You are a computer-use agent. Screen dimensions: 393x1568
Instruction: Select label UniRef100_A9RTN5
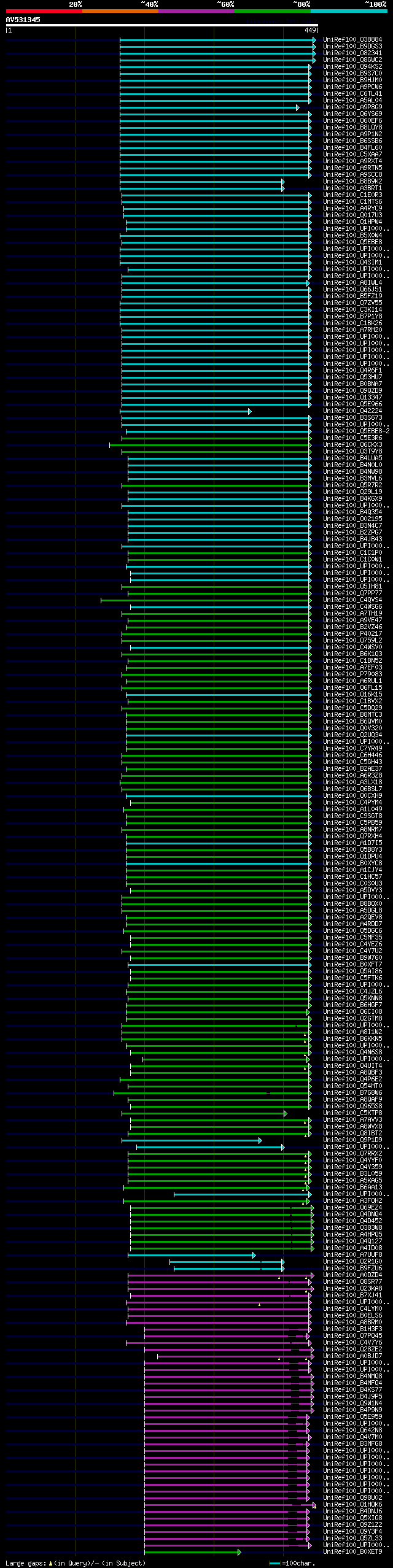click(352, 168)
